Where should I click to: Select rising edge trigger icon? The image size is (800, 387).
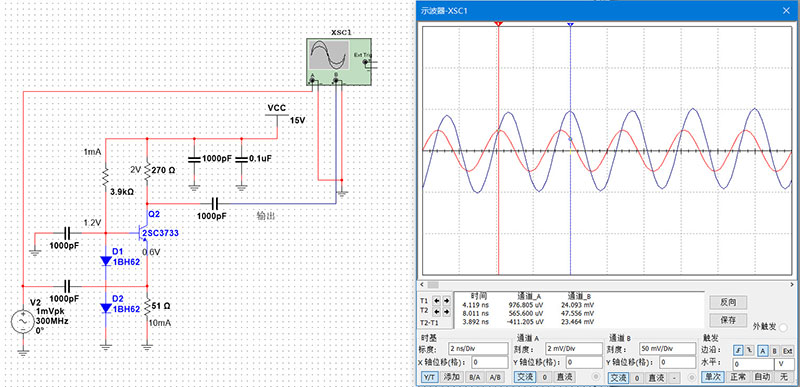738,350
